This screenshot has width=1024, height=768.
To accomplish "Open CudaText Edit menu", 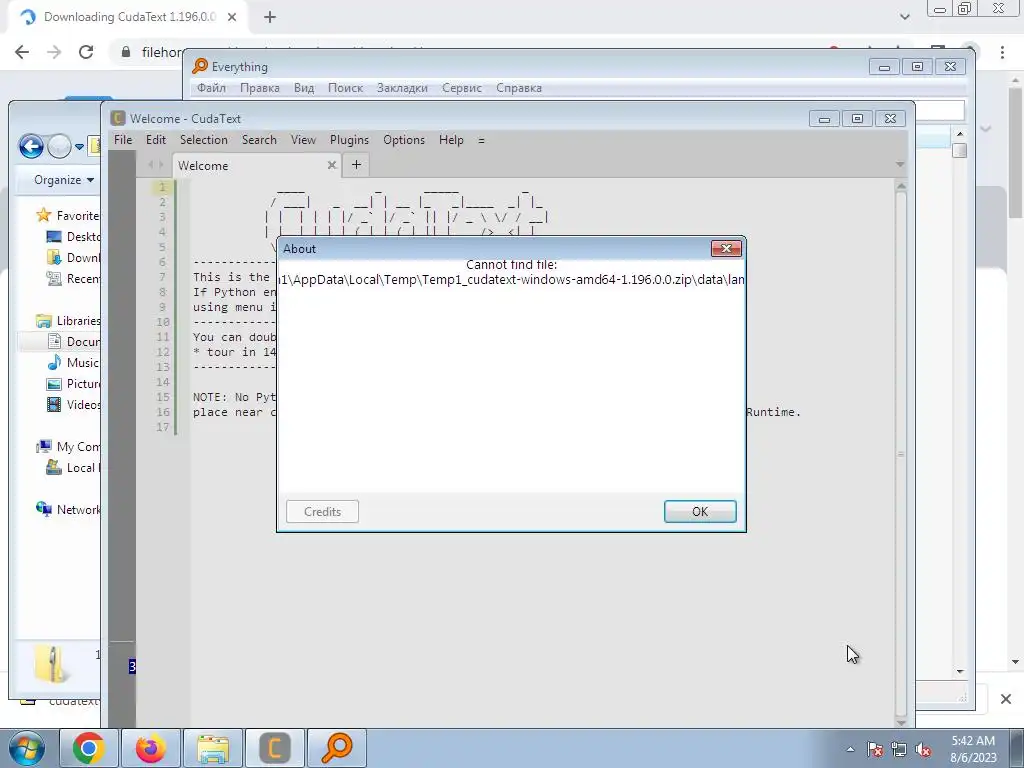I will [155, 140].
